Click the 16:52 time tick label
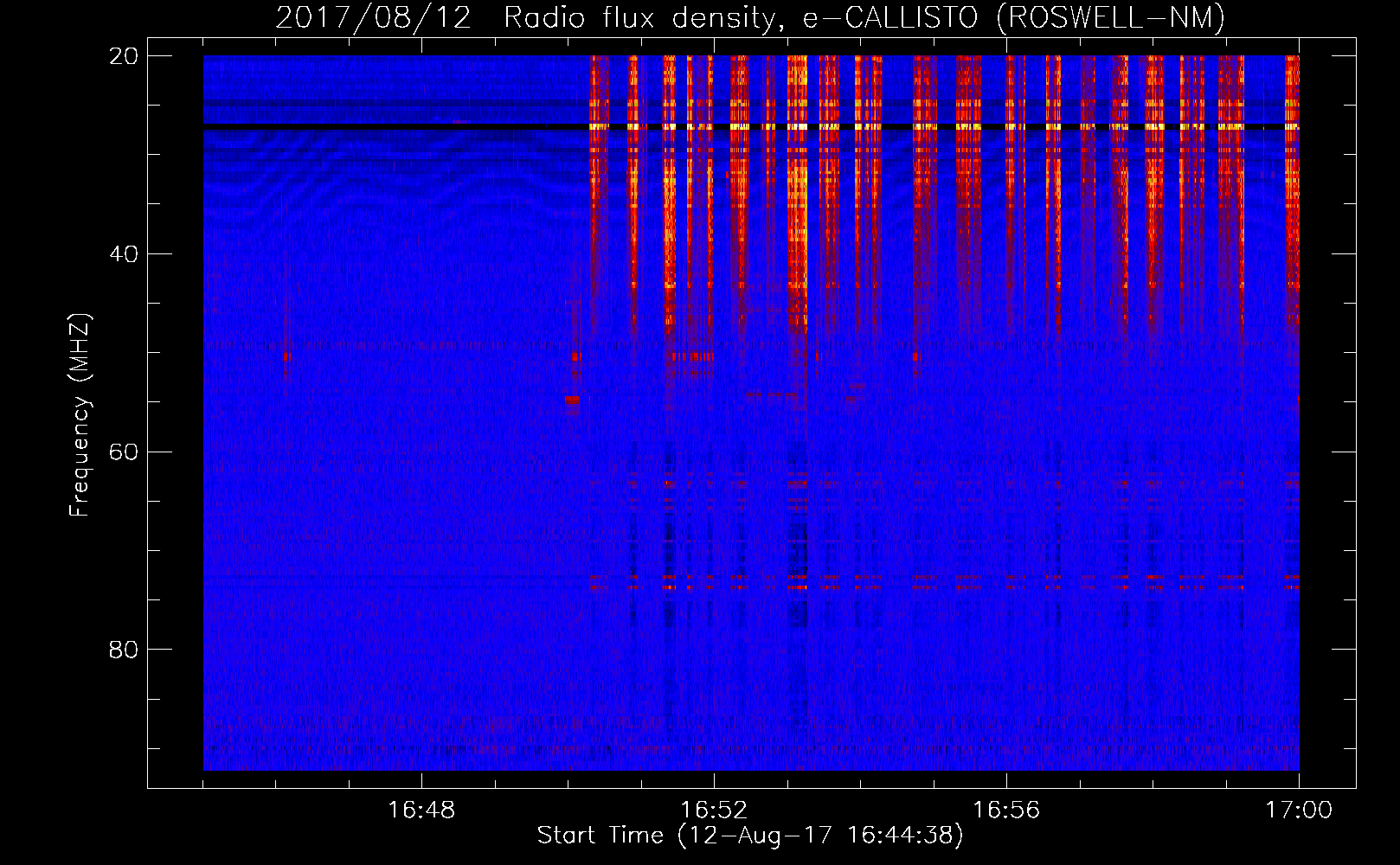Image resolution: width=1400 pixels, height=865 pixels. pyautogui.click(x=714, y=811)
